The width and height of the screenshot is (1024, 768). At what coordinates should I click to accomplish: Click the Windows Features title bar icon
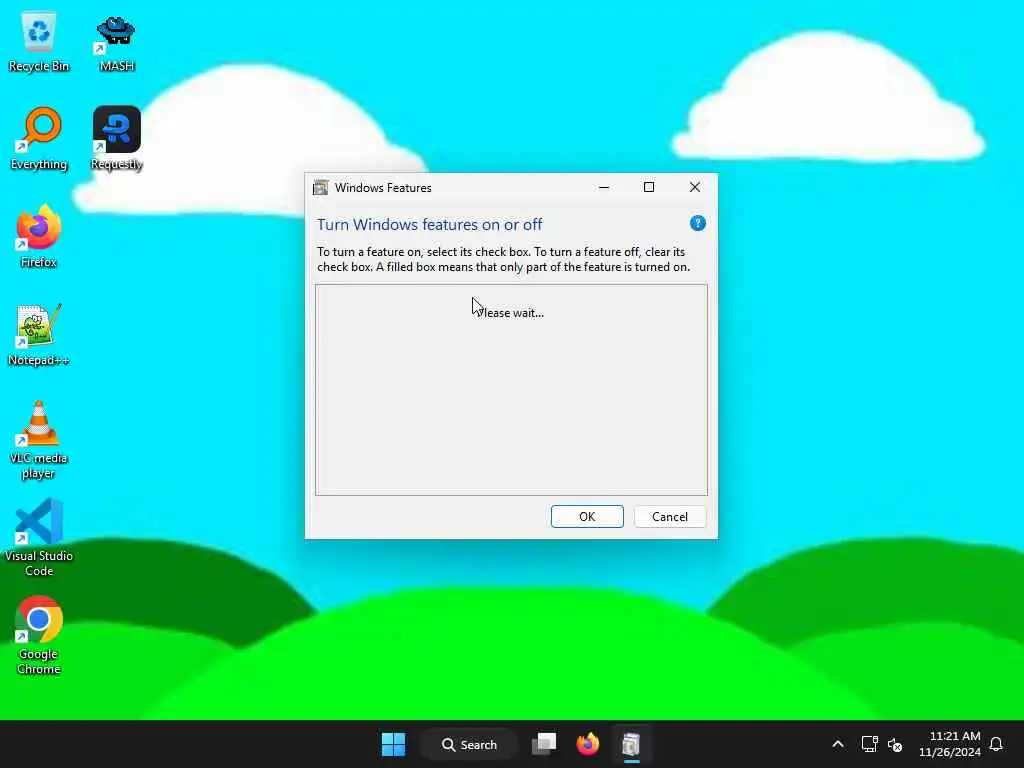click(321, 188)
